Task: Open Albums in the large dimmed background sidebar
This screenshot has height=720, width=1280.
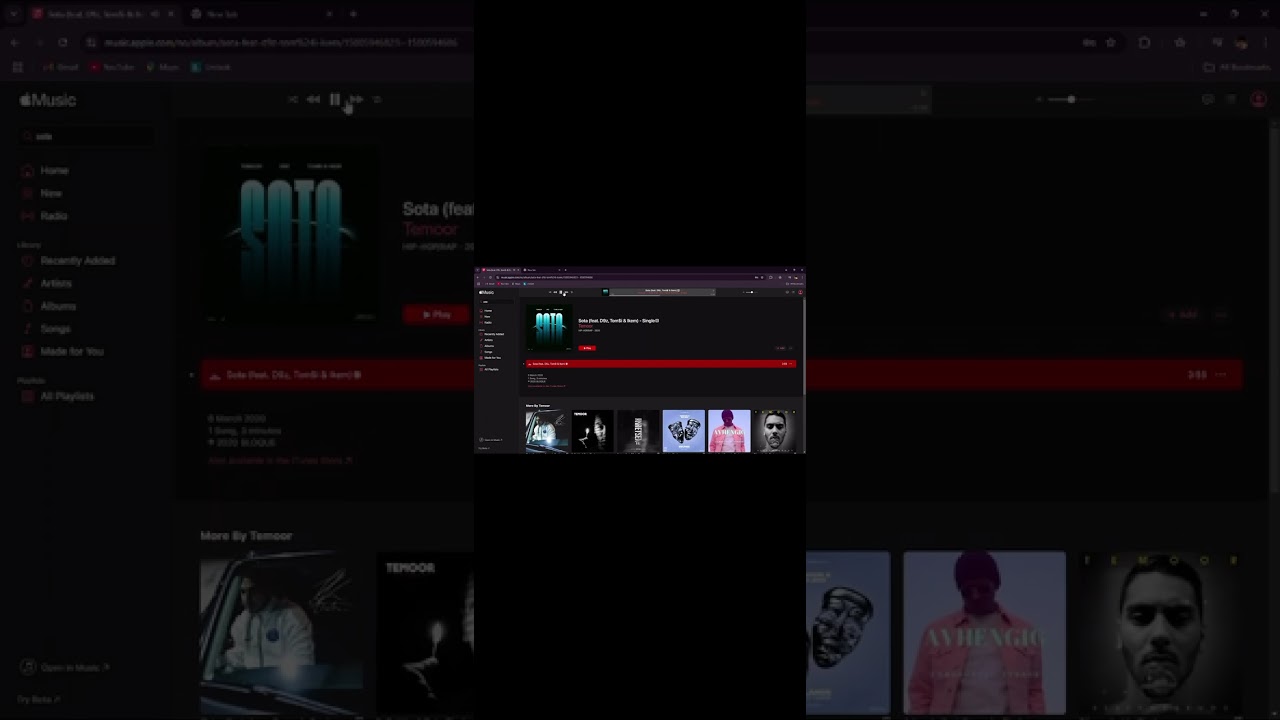Action: pos(49,306)
